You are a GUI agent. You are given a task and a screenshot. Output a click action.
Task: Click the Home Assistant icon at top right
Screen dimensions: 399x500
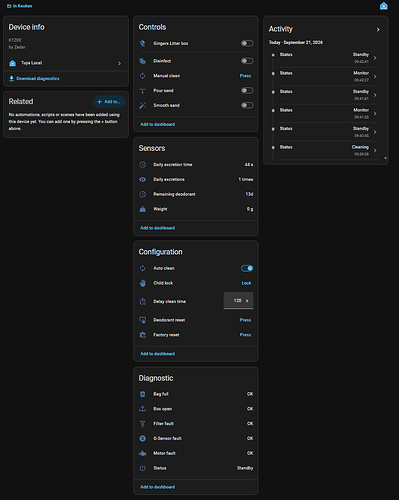[384, 6]
